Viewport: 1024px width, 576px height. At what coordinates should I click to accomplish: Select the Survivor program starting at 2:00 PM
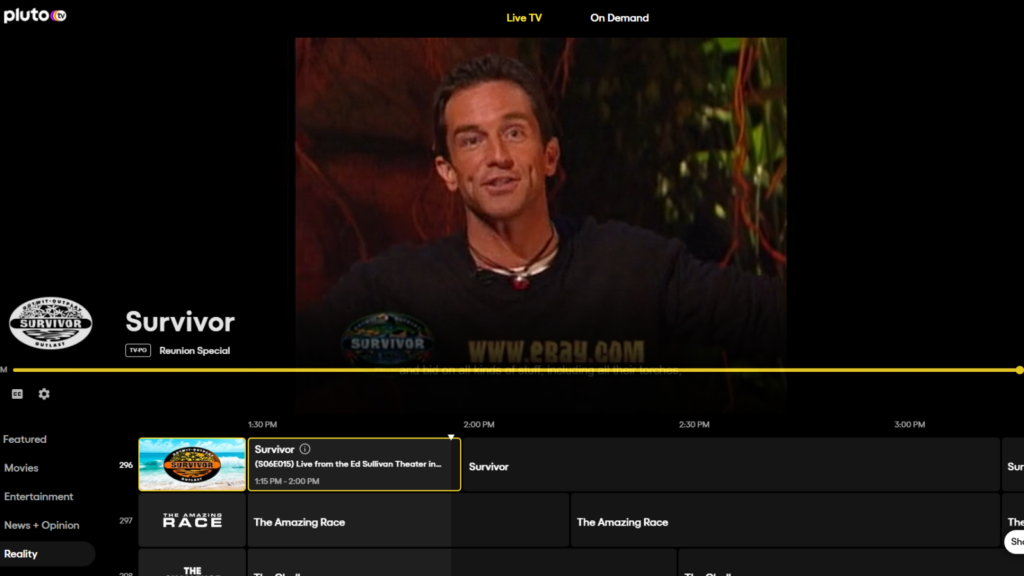(731, 464)
